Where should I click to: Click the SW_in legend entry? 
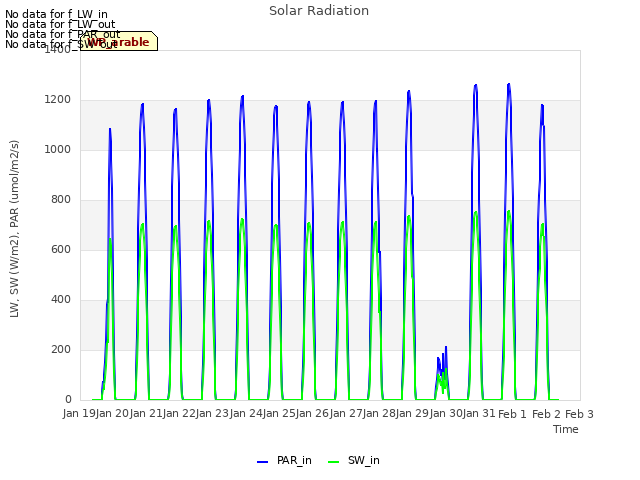click(354, 461)
